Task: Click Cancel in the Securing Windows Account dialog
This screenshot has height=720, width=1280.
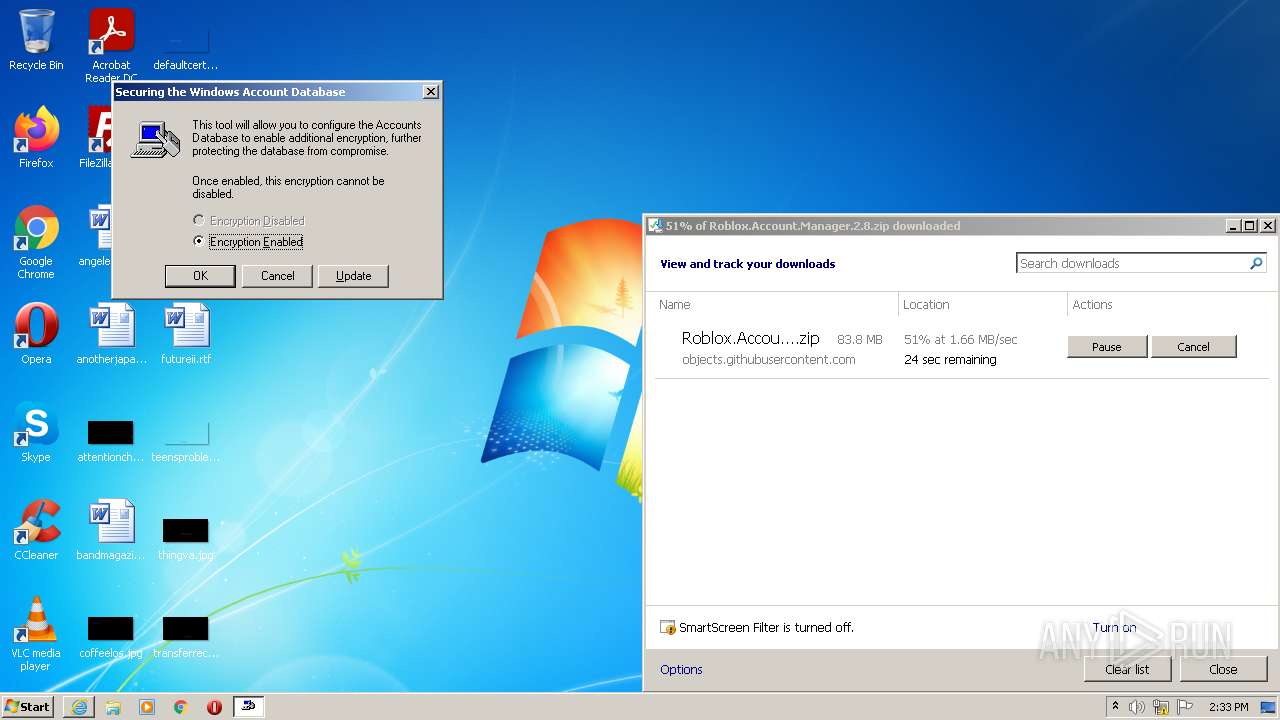Action: [277, 276]
